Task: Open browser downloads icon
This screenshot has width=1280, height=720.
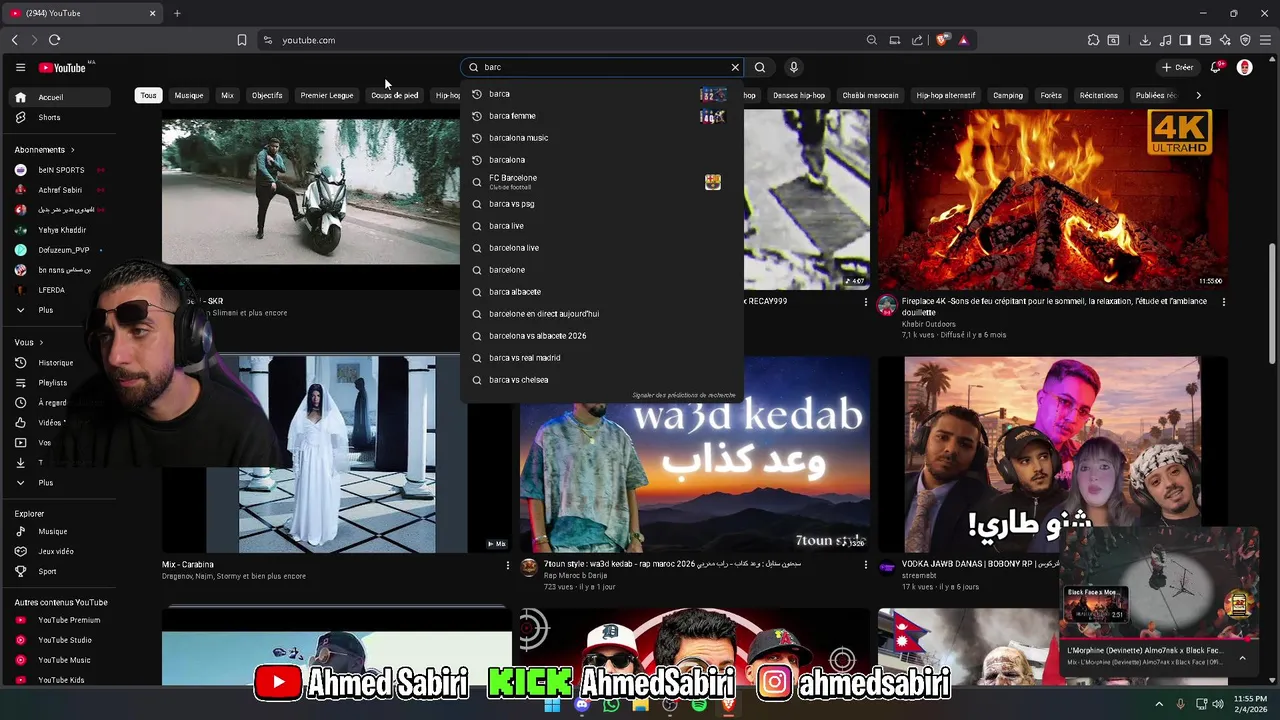Action: pyautogui.click(x=1145, y=40)
